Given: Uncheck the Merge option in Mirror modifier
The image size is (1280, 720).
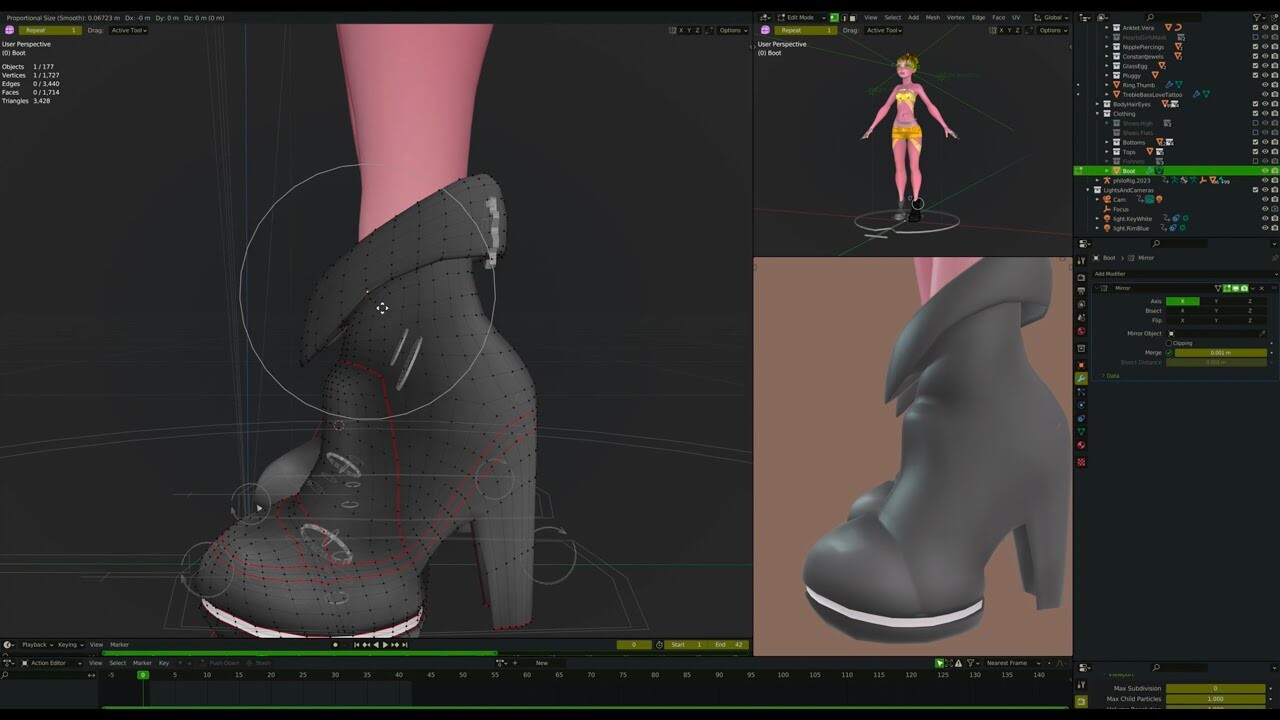Looking at the screenshot, I should coord(1169,352).
